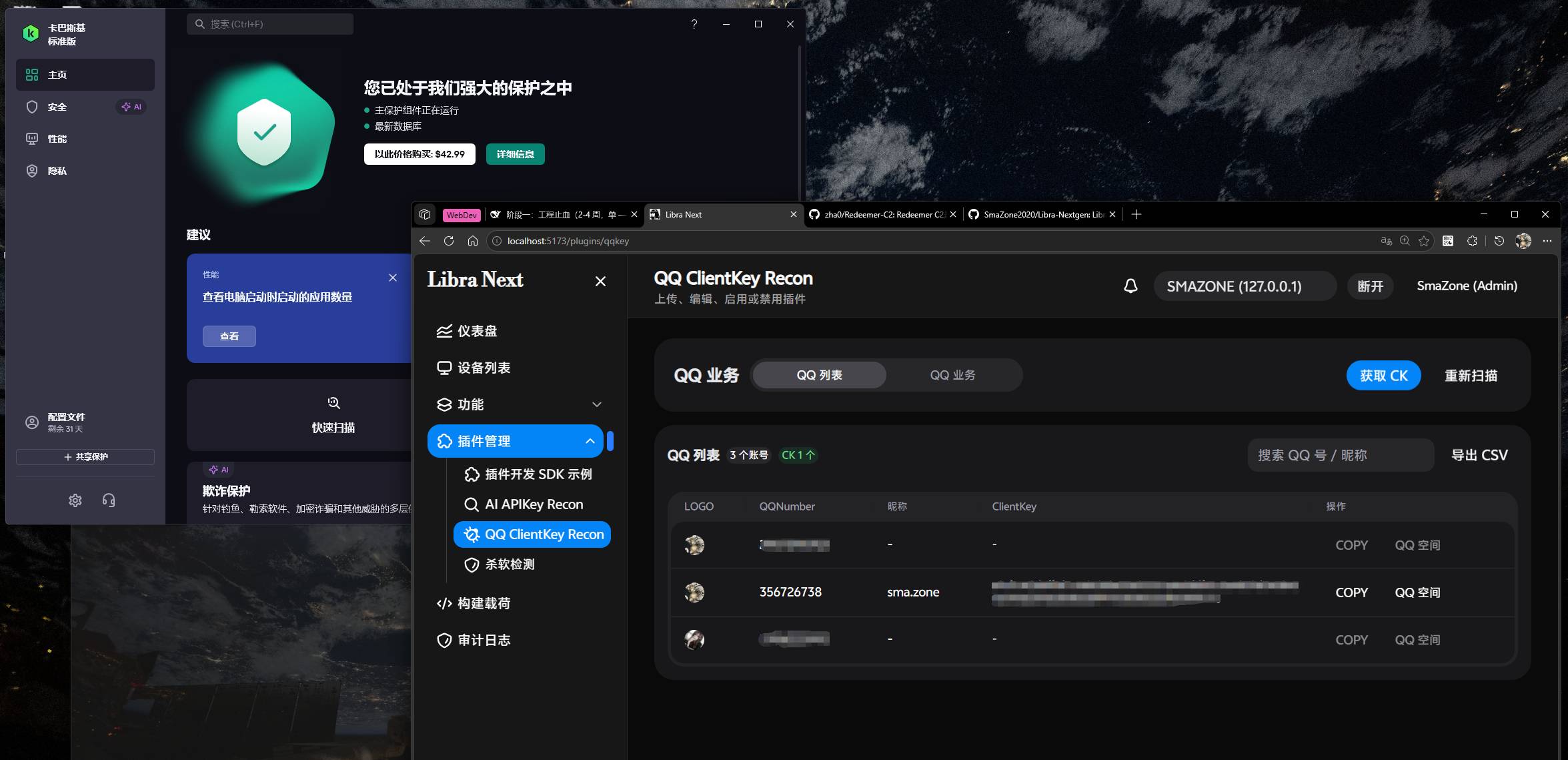Screen dimensions: 1568x760
Task: Click 查看 on the startup apps card
Action: [x=229, y=336]
